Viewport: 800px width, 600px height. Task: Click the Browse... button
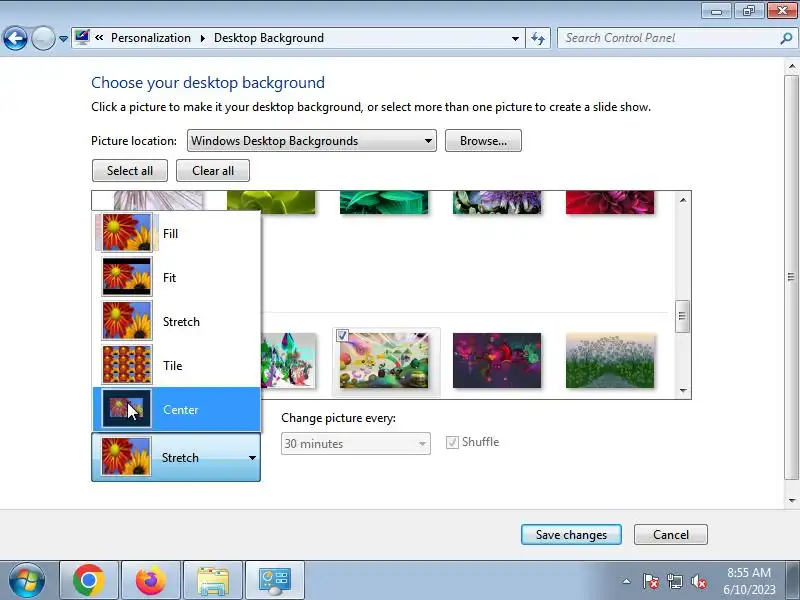483,141
